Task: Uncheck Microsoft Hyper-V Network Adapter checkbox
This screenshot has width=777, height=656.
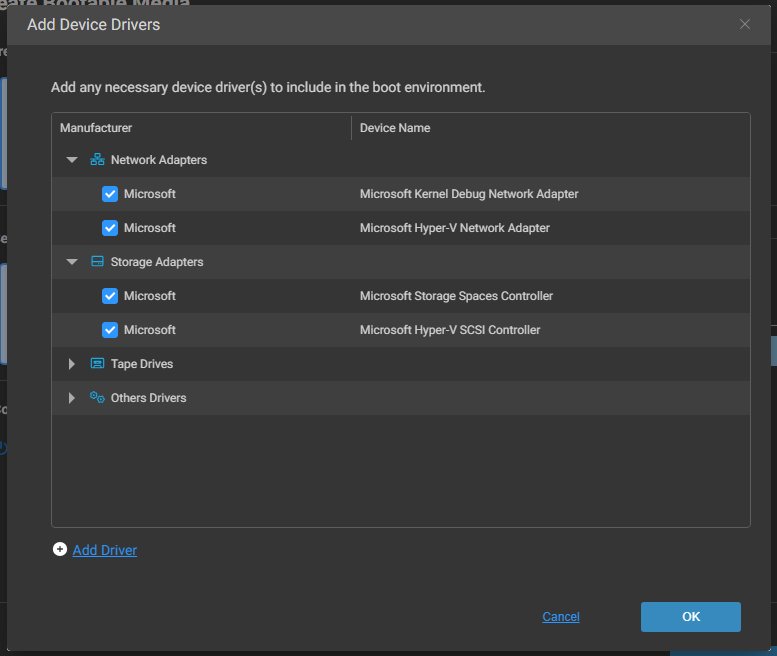Action: coord(110,228)
